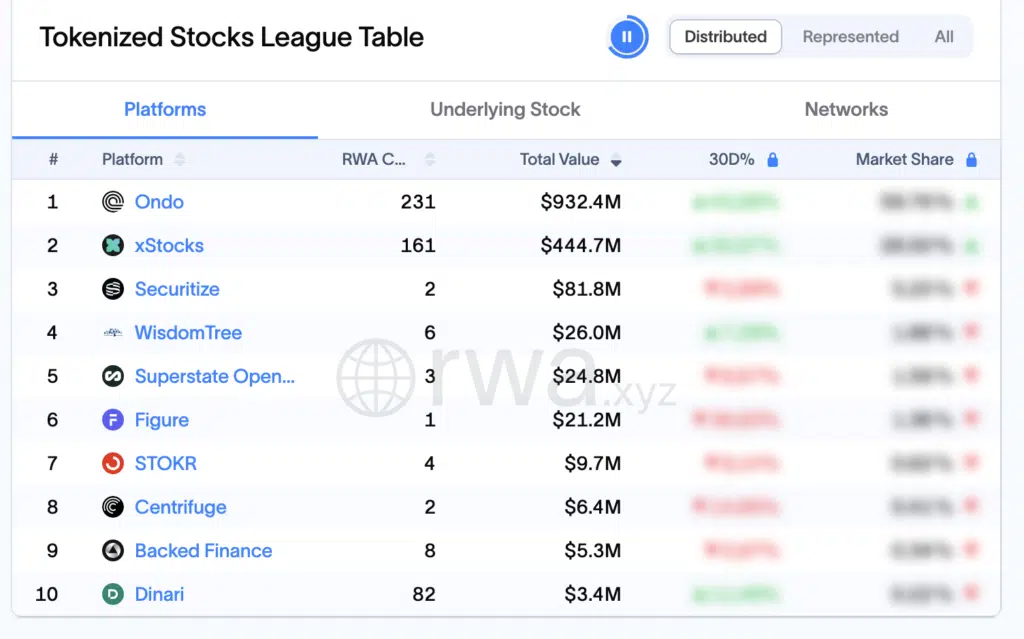Image resolution: width=1024 pixels, height=639 pixels.
Task: Open the Centrifuge platform link
Action: [x=180, y=507]
